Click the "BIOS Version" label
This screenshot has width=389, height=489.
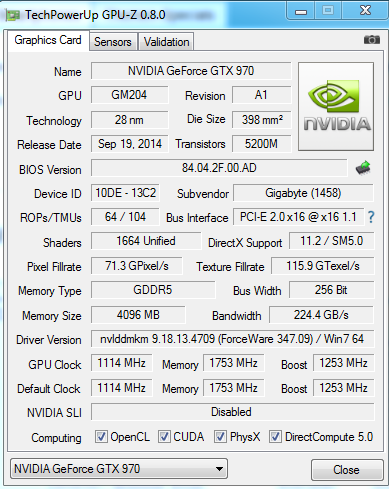50,170
